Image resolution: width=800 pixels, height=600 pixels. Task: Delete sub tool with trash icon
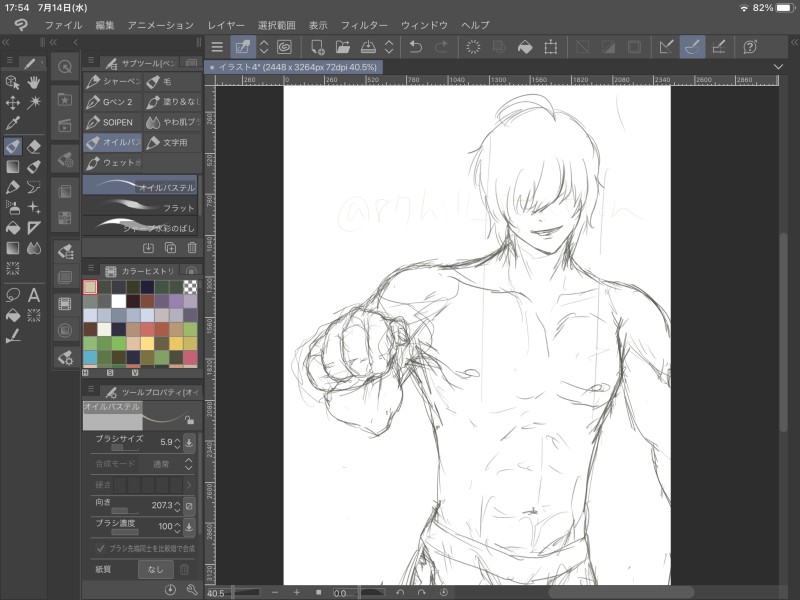(x=191, y=247)
